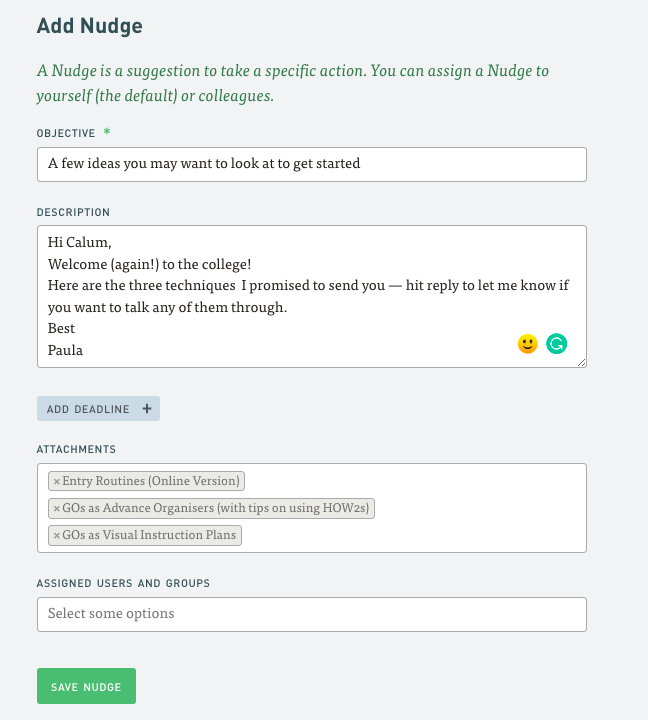The width and height of the screenshot is (648, 720).
Task: Open Assigned Users and Groups selector
Action: (311, 614)
